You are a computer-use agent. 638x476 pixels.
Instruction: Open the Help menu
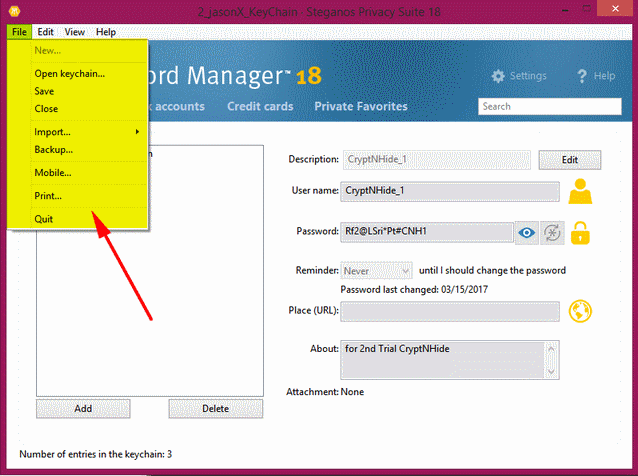106,32
